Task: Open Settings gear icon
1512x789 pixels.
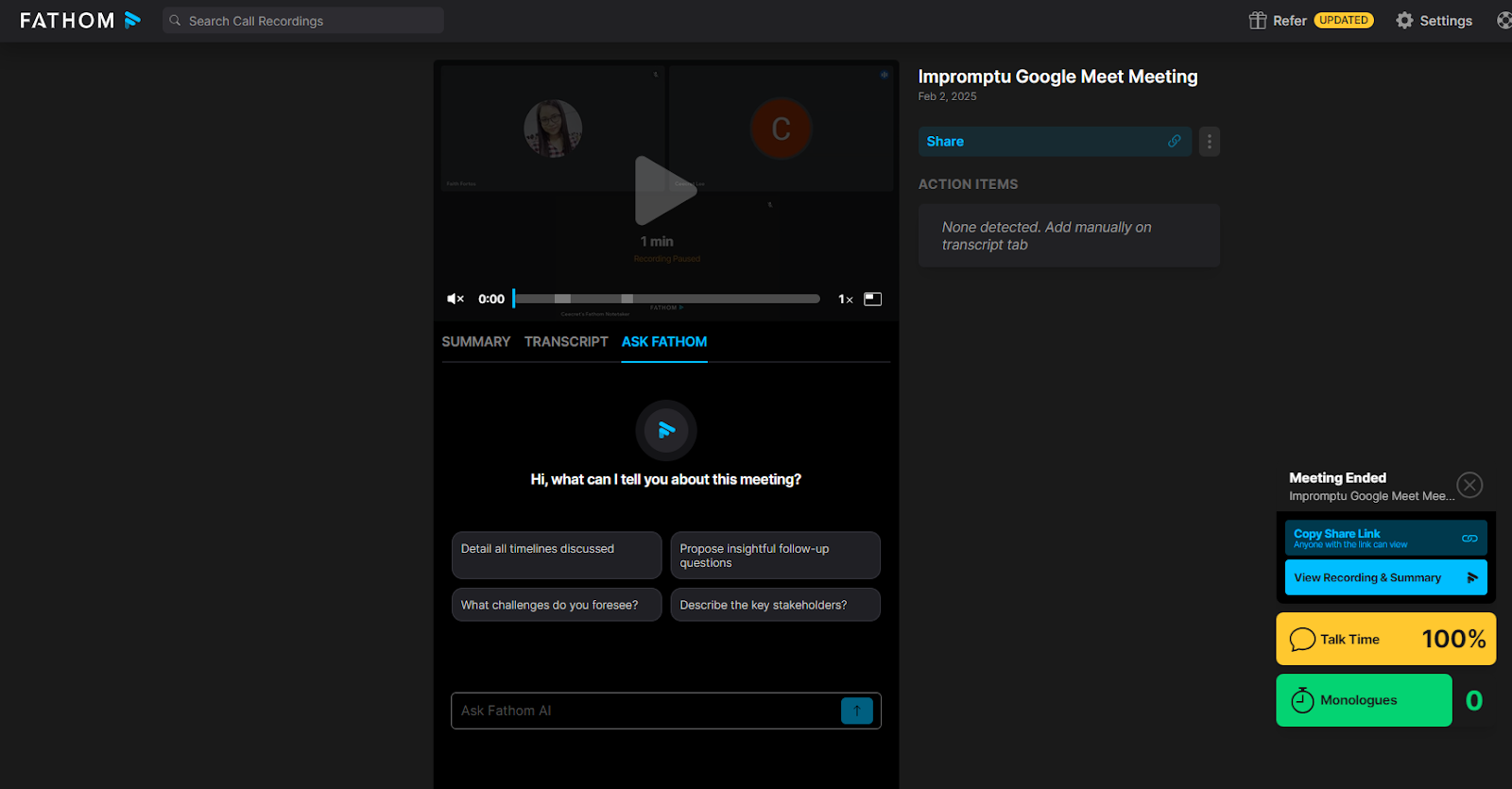Action: pyautogui.click(x=1404, y=20)
